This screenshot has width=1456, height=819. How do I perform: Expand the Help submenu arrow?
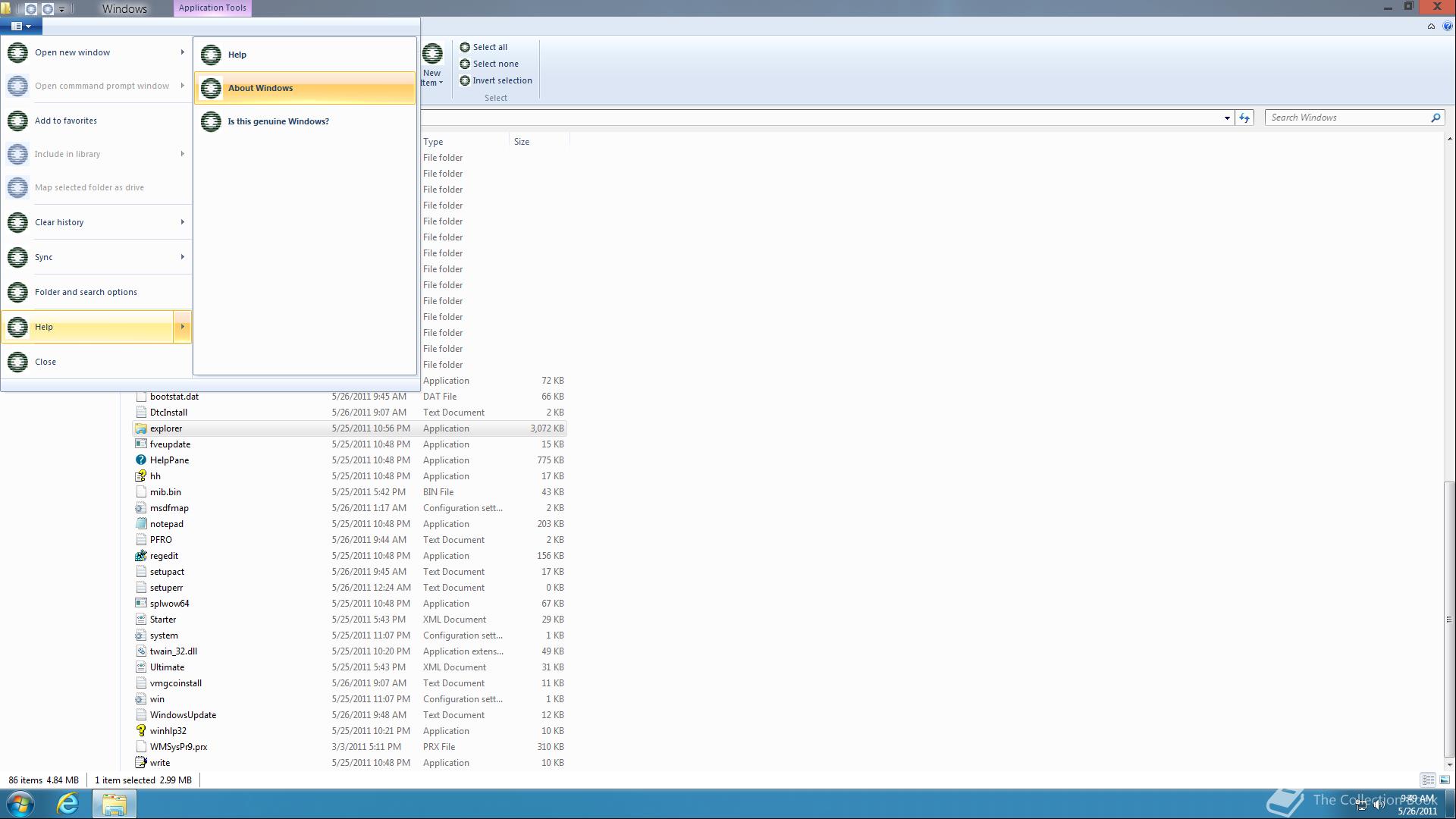coord(182,327)
